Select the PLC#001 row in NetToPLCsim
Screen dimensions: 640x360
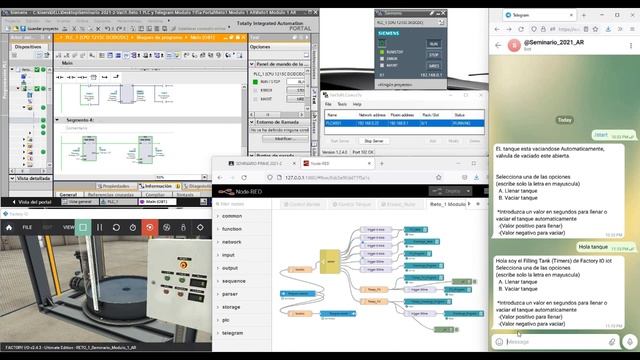point(404,123)
